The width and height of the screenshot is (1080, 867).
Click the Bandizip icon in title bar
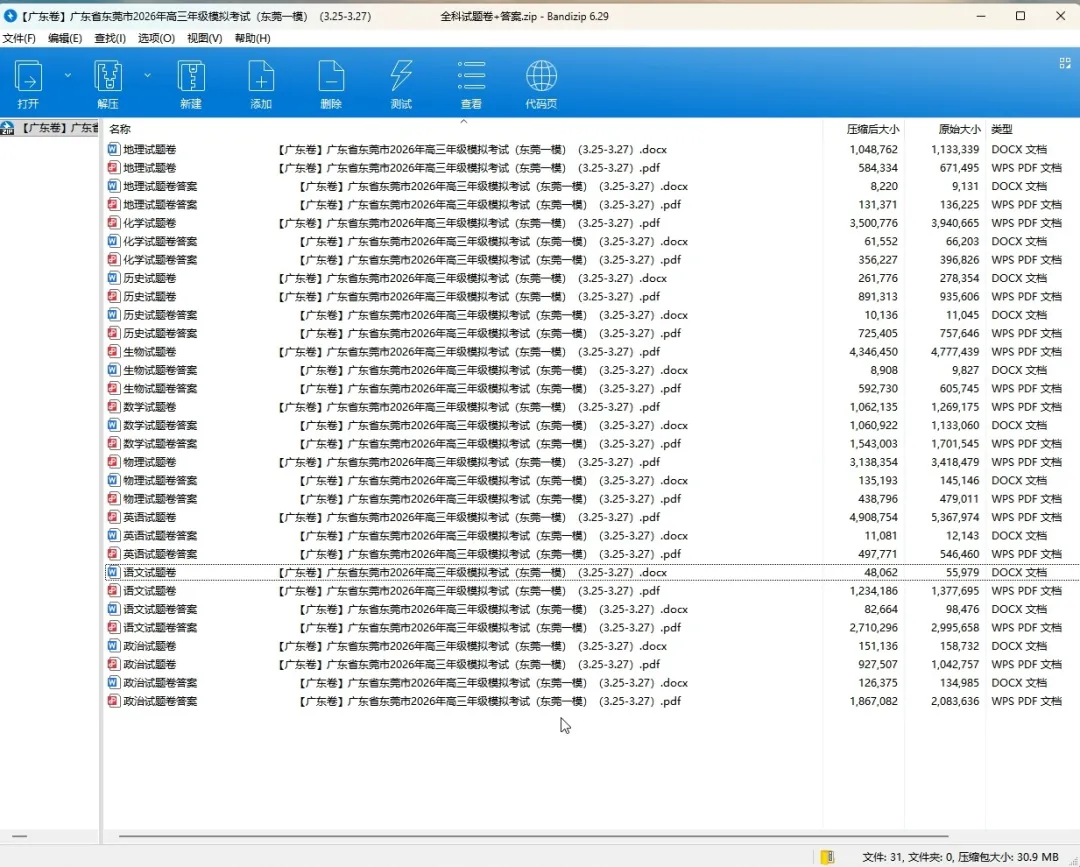[x=10, y=15]
